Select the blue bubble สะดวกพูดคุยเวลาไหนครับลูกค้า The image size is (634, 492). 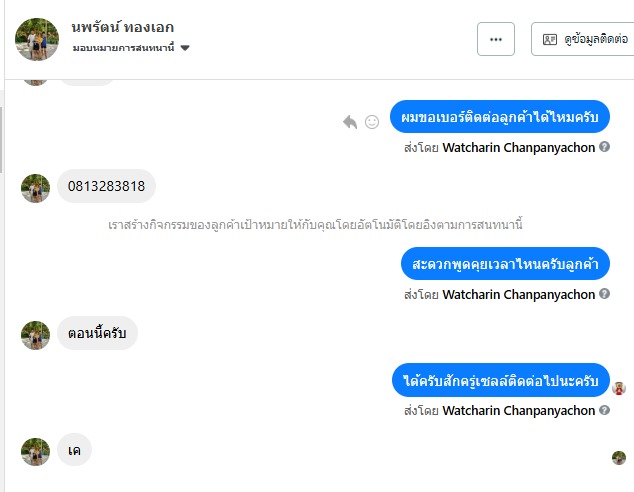click(x=505, y=264)
